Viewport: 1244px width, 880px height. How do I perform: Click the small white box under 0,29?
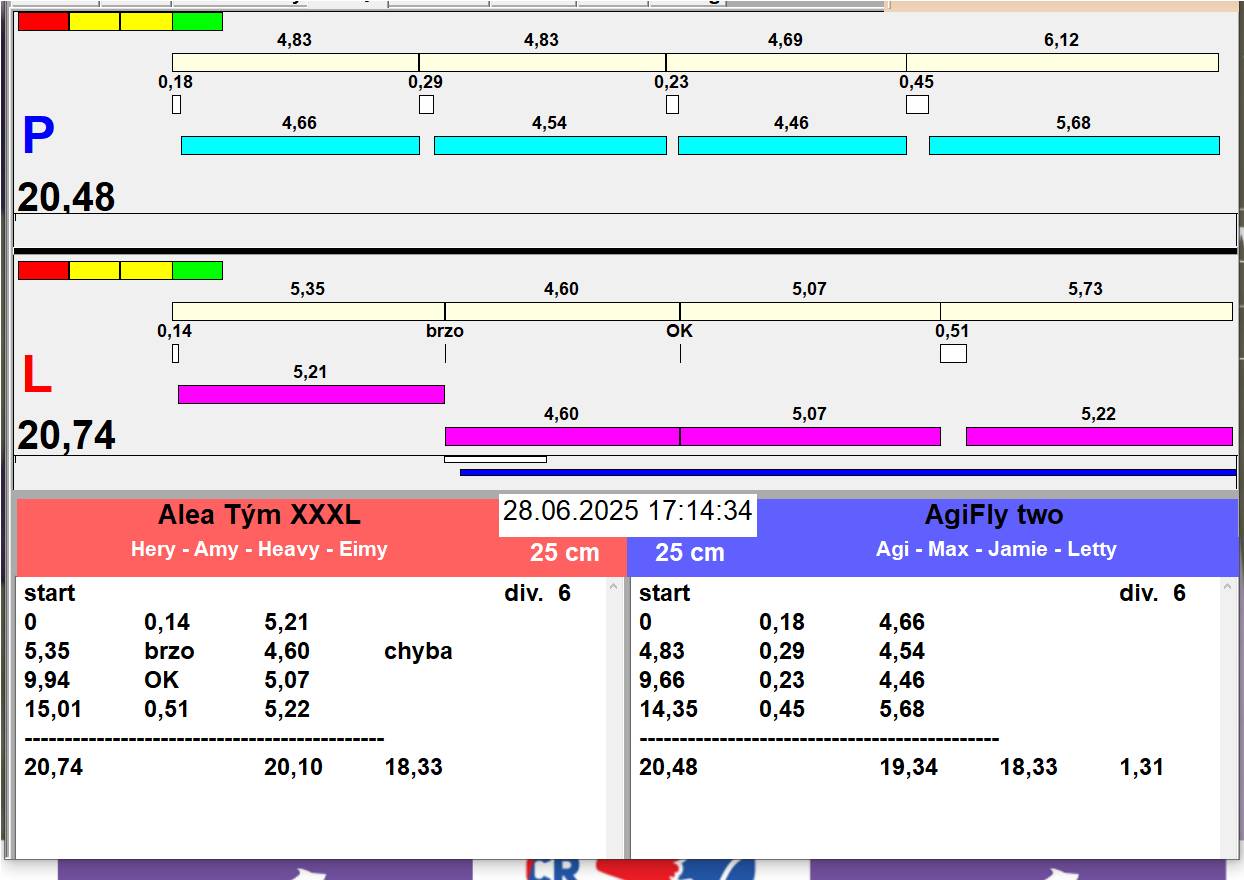click(x=426, y=104)
